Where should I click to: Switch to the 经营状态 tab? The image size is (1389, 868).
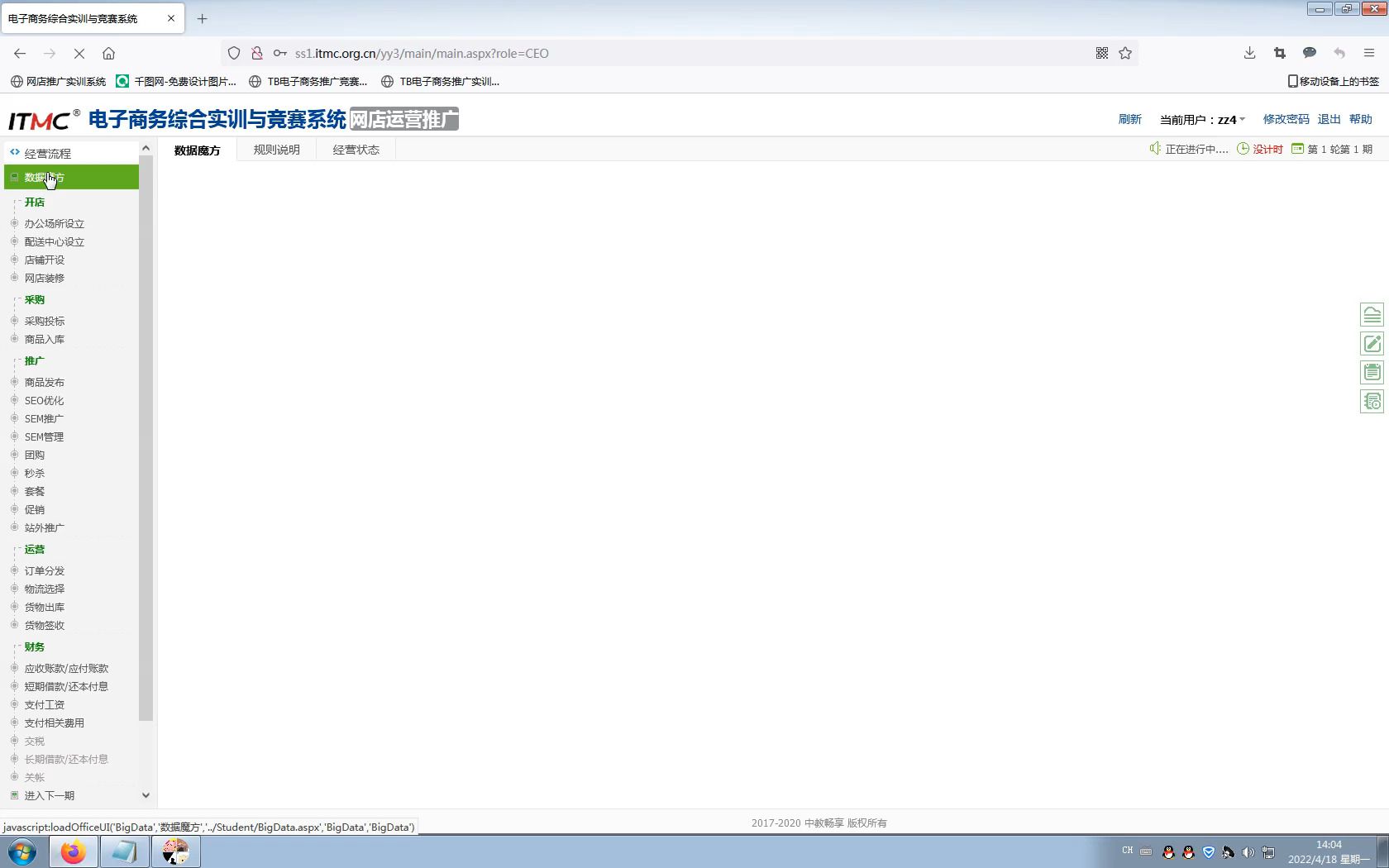point(356,150)
